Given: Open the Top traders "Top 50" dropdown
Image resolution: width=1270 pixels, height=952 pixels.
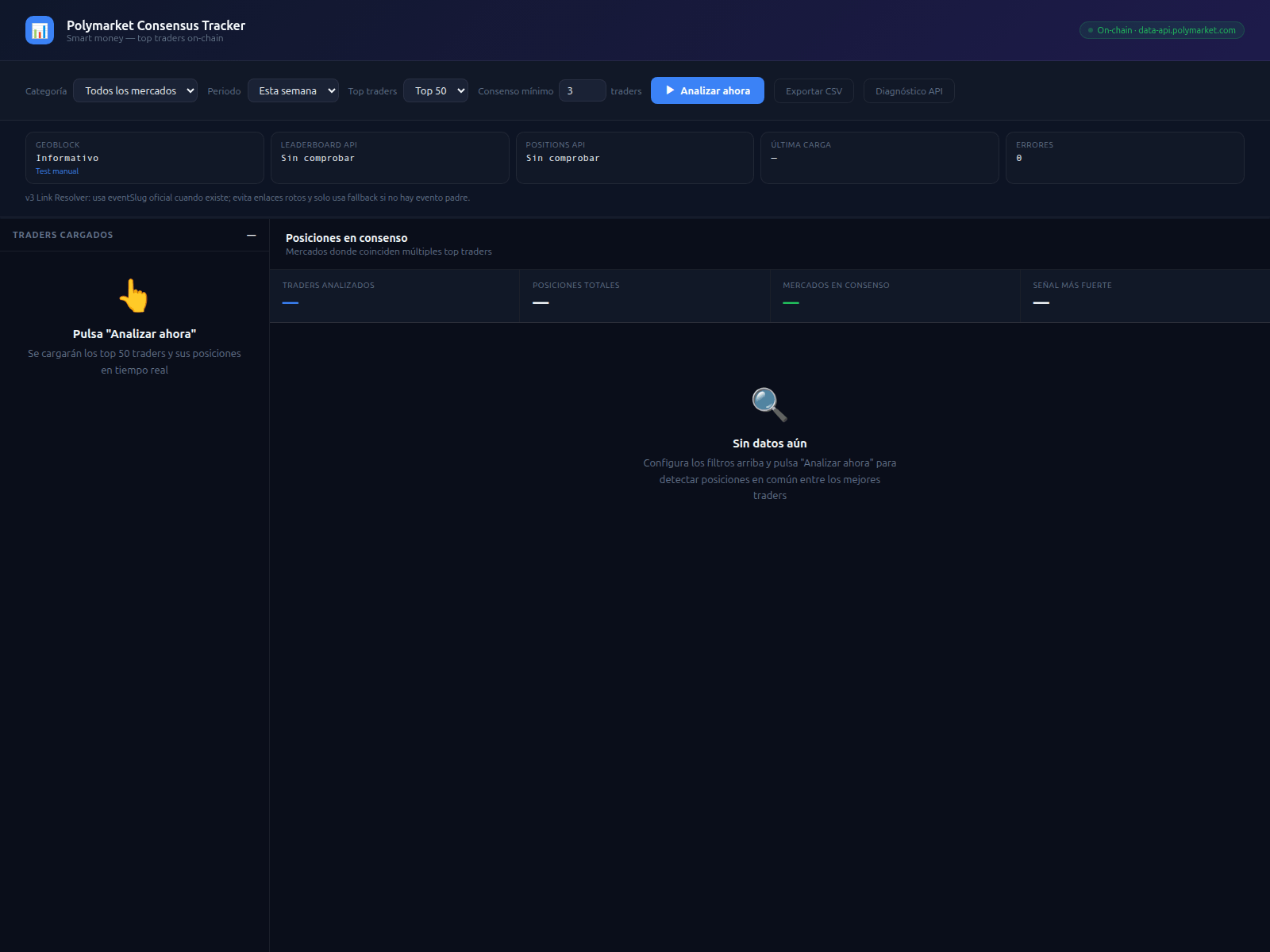Looking at the screenshot, I should pos(436,90).
